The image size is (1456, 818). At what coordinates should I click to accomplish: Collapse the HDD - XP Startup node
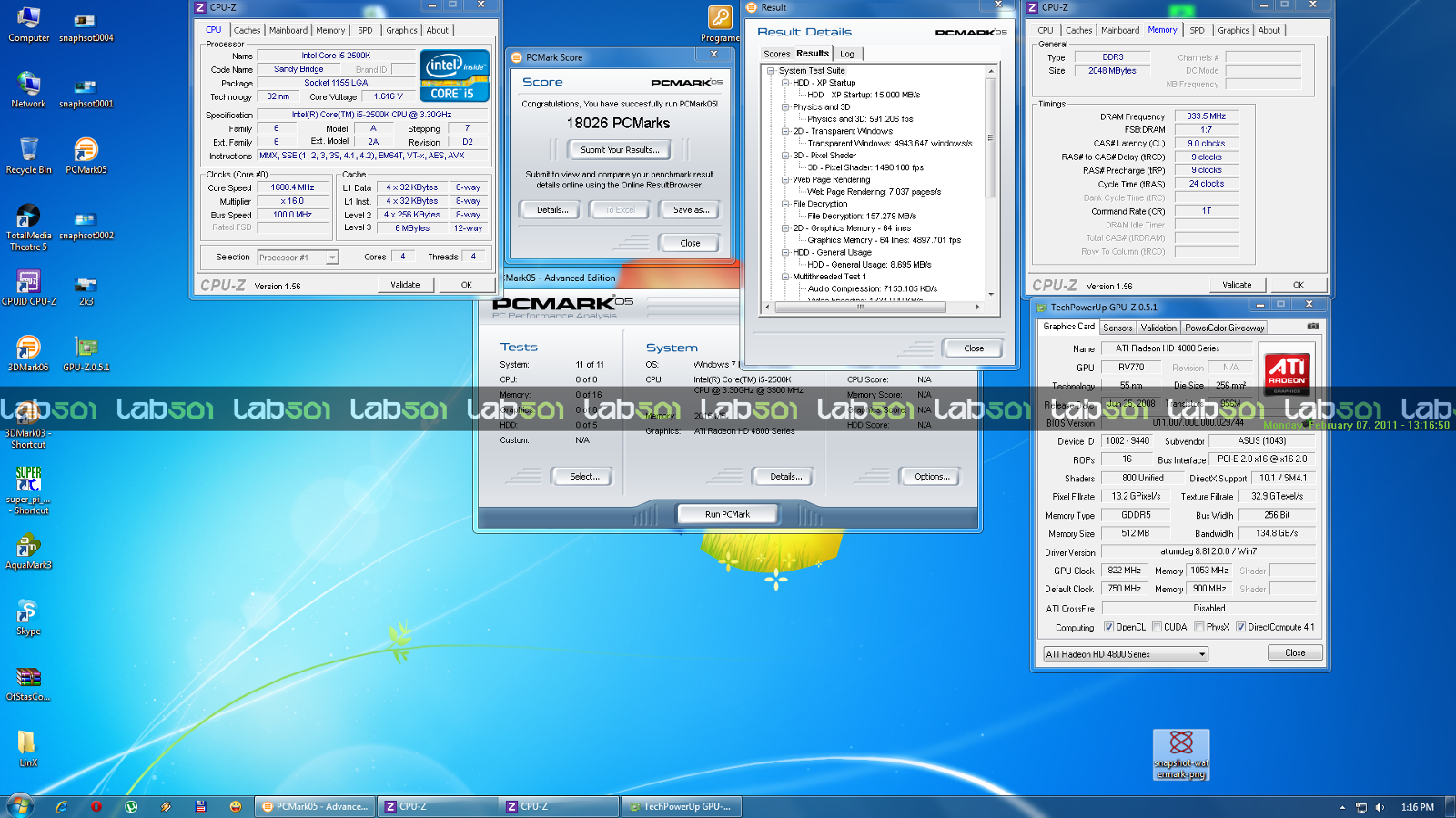(x=785, y=83)
